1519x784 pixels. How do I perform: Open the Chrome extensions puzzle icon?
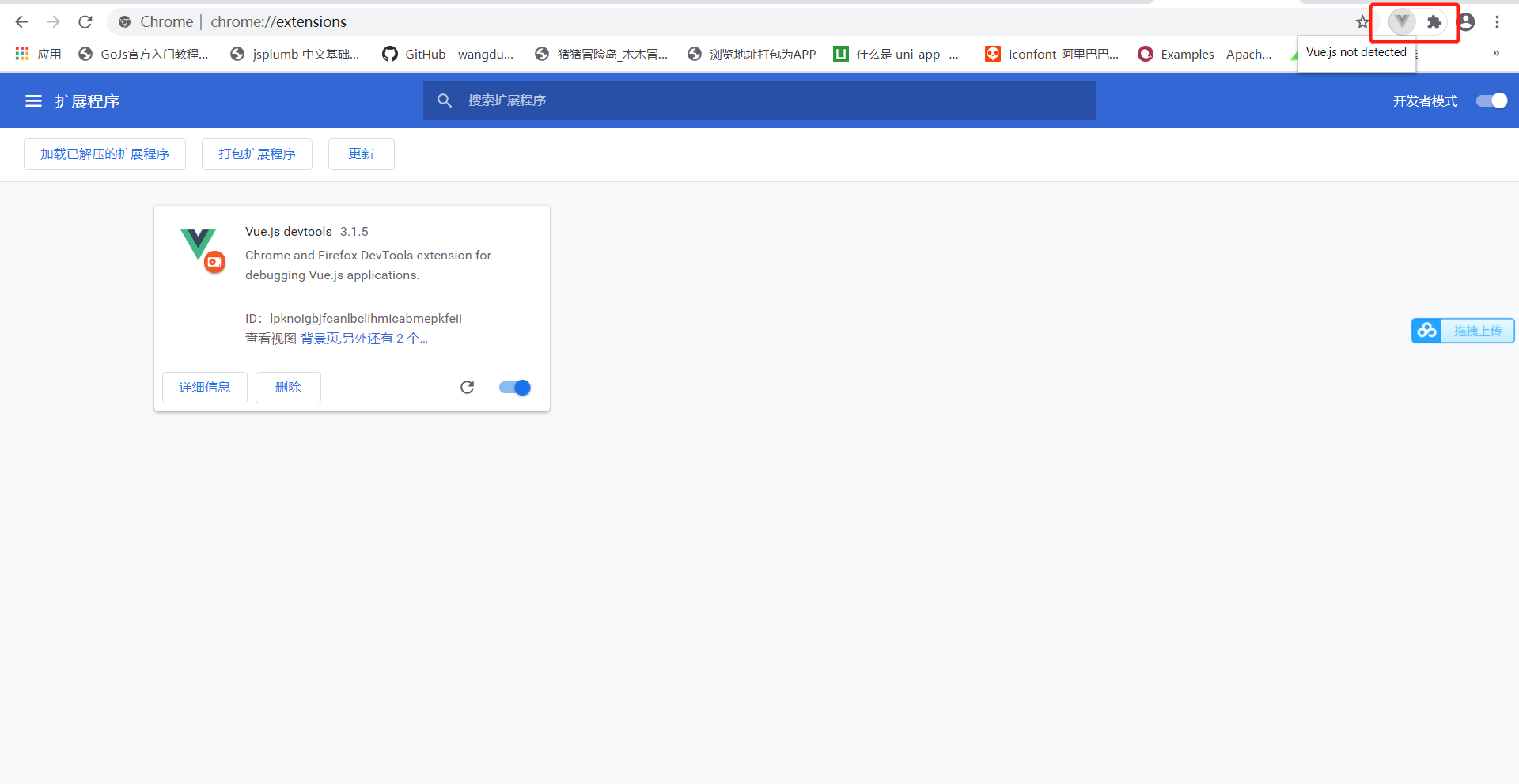1434,21
